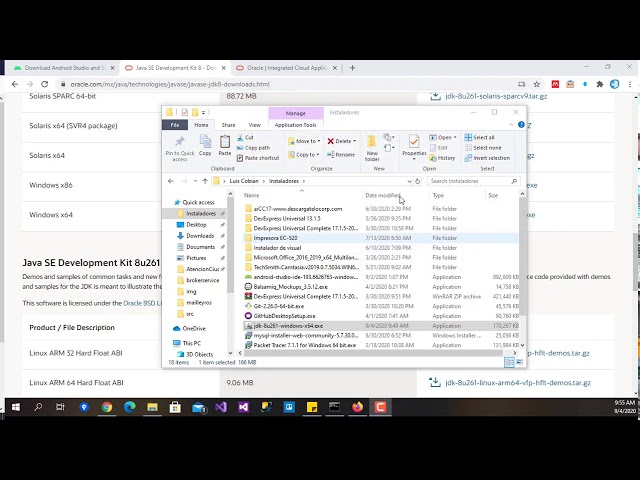The width and height of the screenshot is (640, 480).
Task: Open the Copy to dropdown
Action: (x=304, y=155)
